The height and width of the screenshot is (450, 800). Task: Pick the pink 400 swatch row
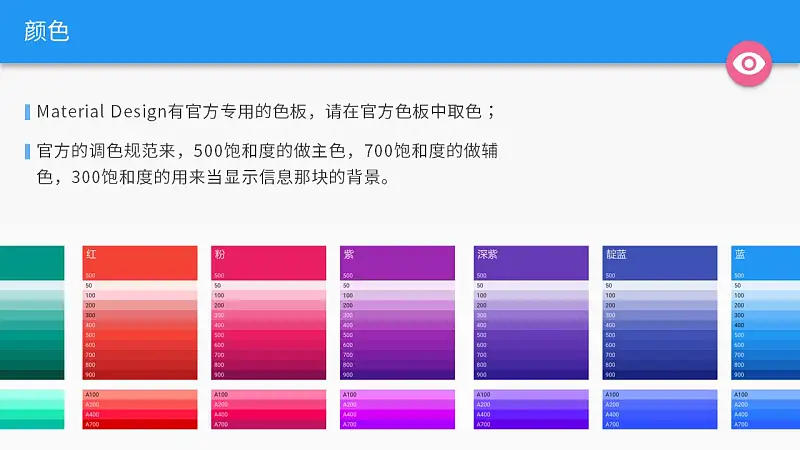pyautogui.click(x=268, y=325)
